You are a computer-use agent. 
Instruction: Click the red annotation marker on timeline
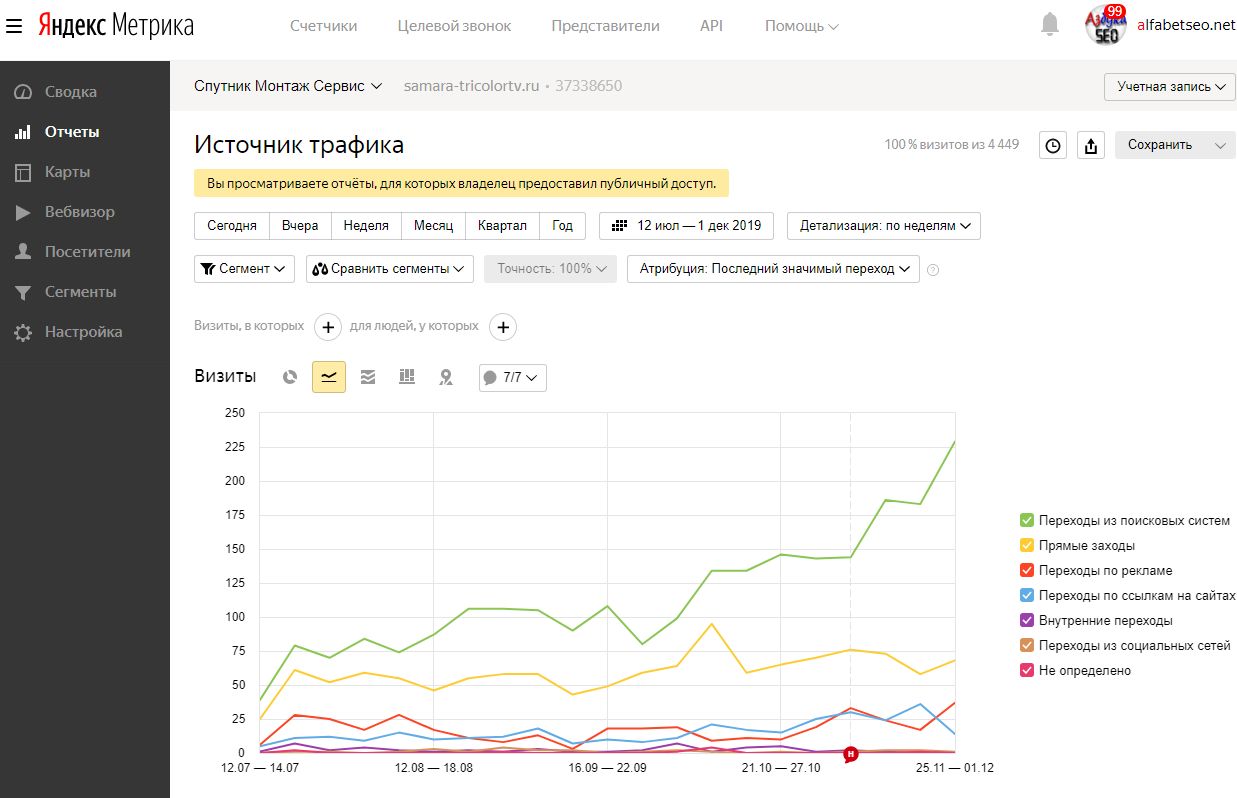pos(851,753)
